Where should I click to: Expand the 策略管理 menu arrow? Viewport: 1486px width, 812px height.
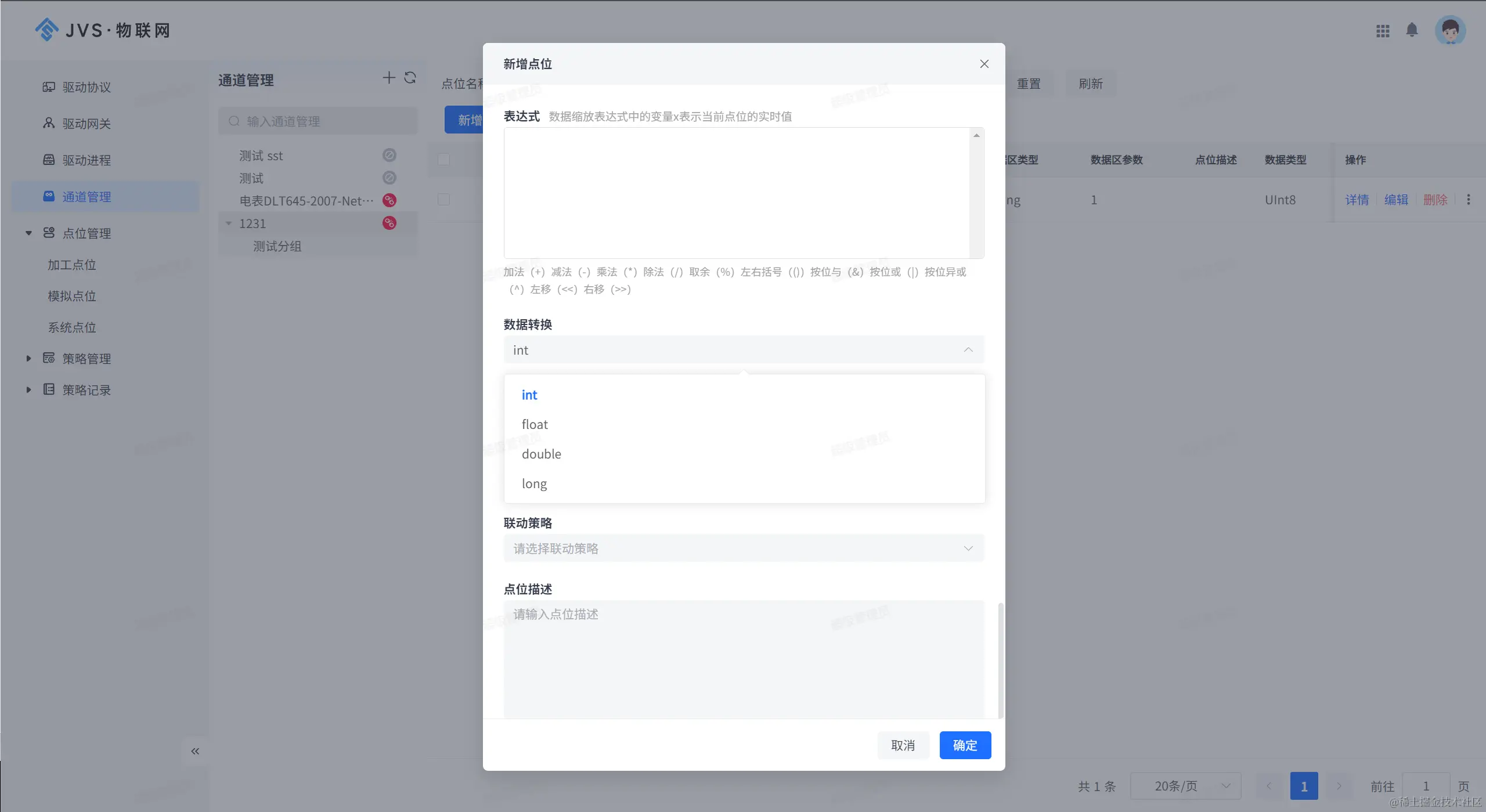pyautogui.click(x=28, y=359)
